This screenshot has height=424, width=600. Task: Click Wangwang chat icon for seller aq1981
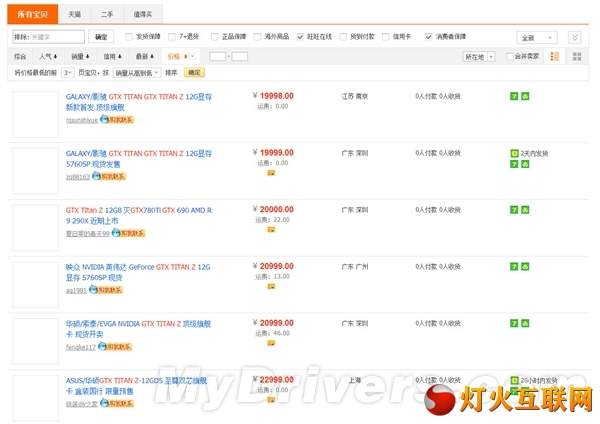point(106,290)
